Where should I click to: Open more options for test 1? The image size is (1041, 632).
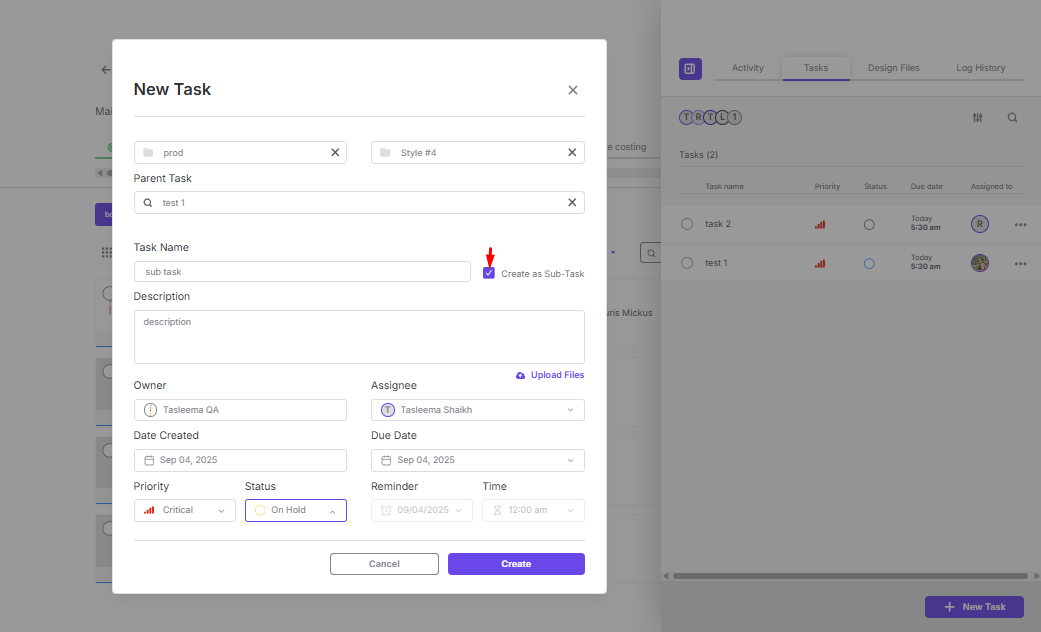point(1020,264)
